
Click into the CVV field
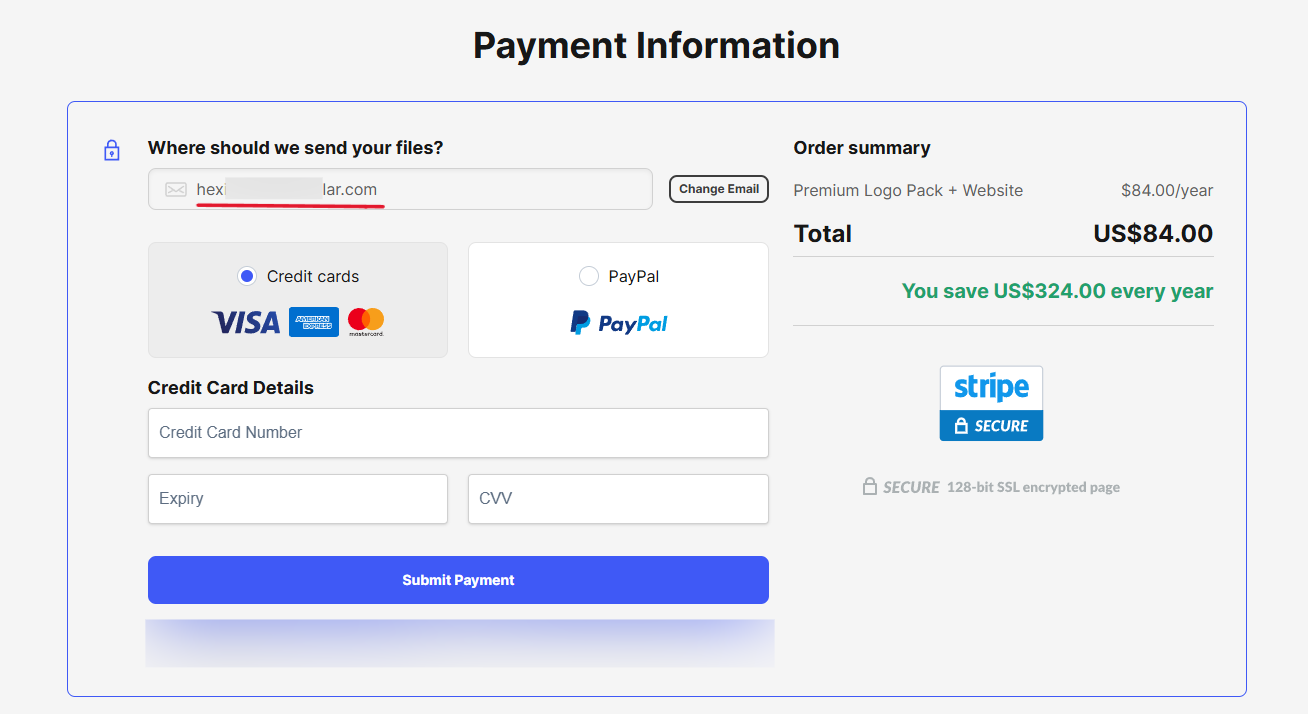(618, 499)
